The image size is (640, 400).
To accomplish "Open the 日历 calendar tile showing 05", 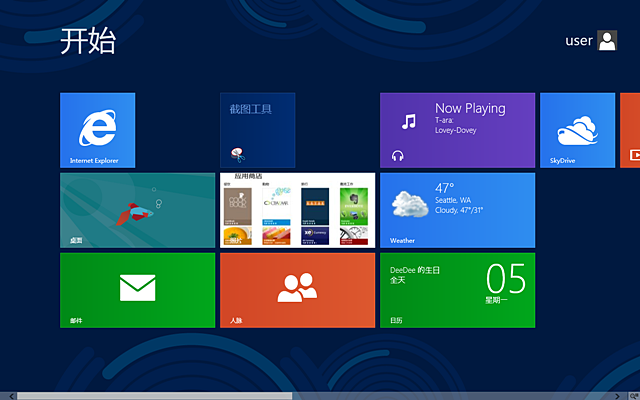I will [458, 290].
